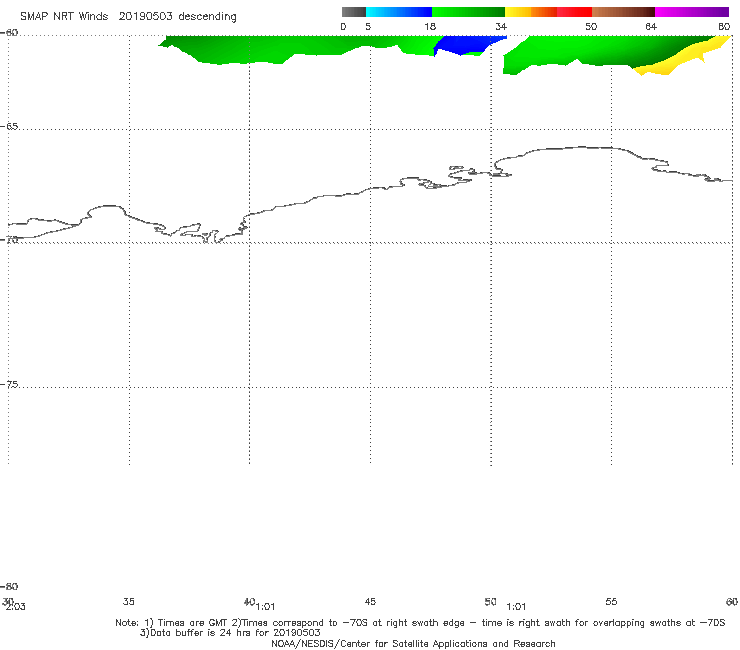The image size is (740, 650).
Task: Click the longitude axis label '35'
Action: tap(129, 601)
